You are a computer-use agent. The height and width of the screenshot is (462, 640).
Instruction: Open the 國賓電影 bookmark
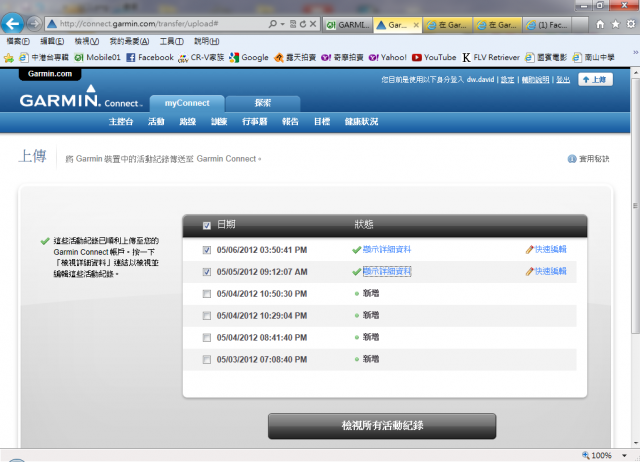pos(546,58)
